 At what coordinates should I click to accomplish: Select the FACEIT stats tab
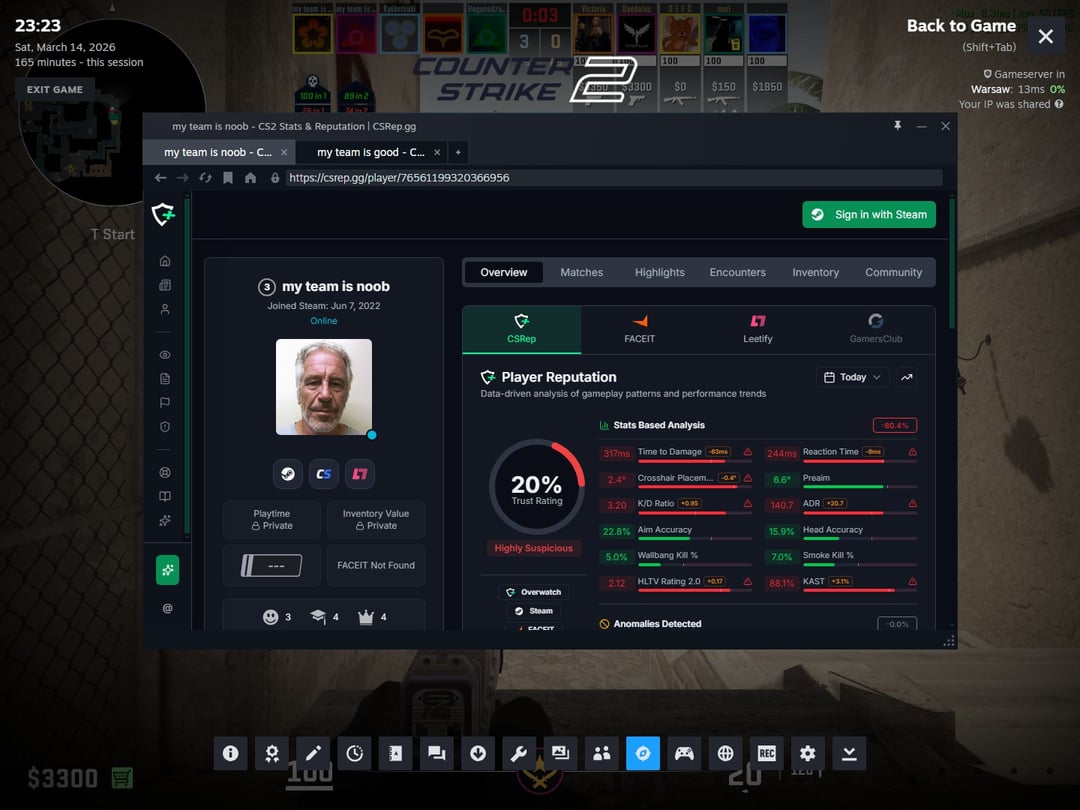(x=640, y=329)
